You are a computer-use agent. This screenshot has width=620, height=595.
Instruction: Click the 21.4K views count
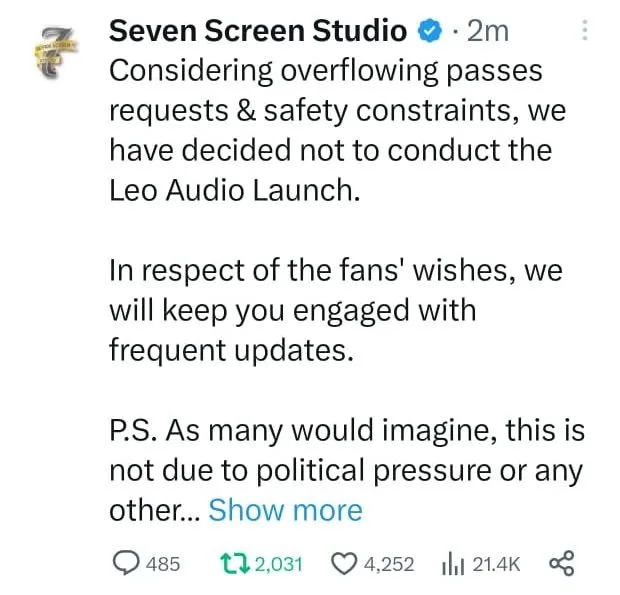(496, 564)
